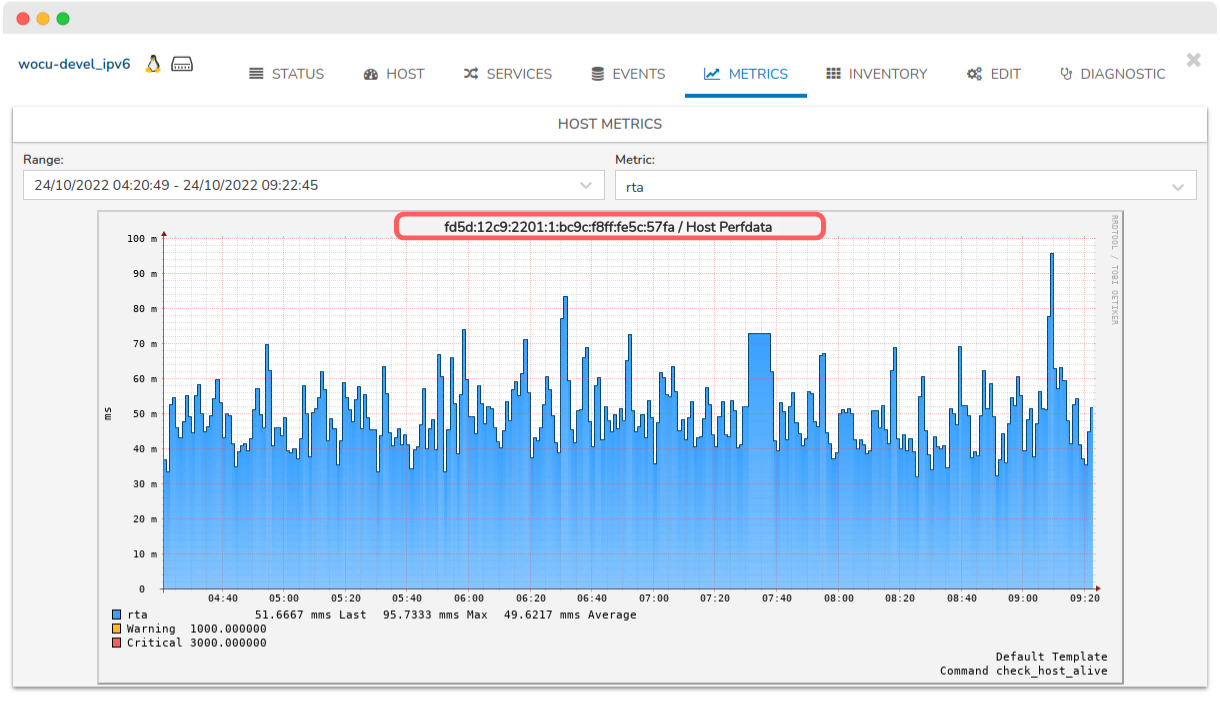The width and height of the screenshot is (1220, 713).
Task: Open the EVENTS tab
Action: (628, 74)
